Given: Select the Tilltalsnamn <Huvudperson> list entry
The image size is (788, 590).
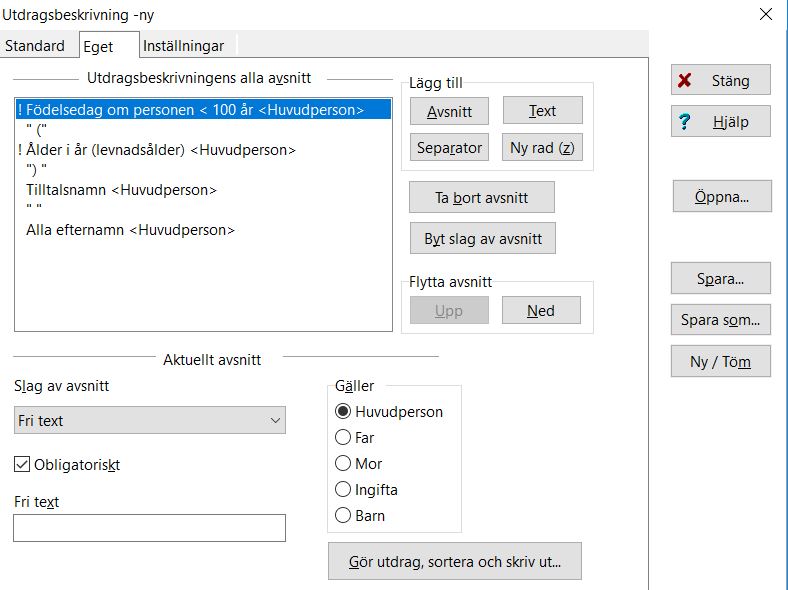Looking at the screenshot, I should pos(121,190).
